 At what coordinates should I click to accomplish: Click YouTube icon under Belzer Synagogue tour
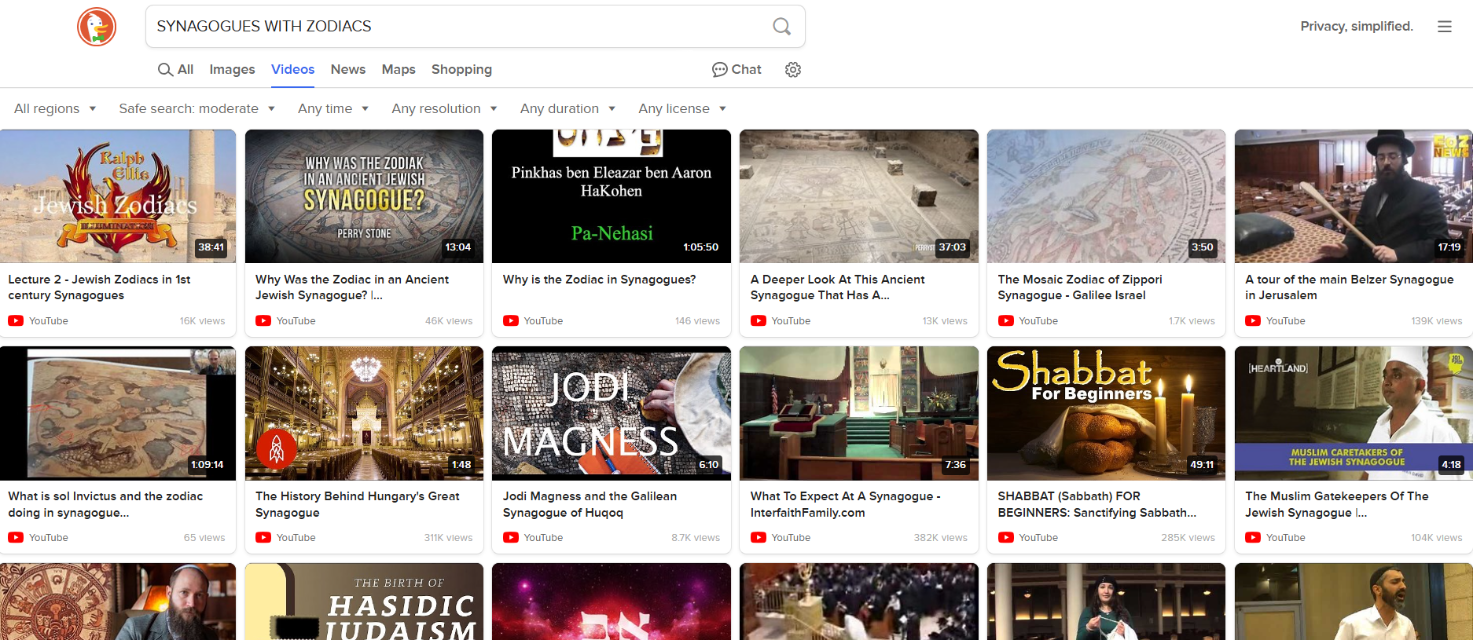coord(1253,321)
